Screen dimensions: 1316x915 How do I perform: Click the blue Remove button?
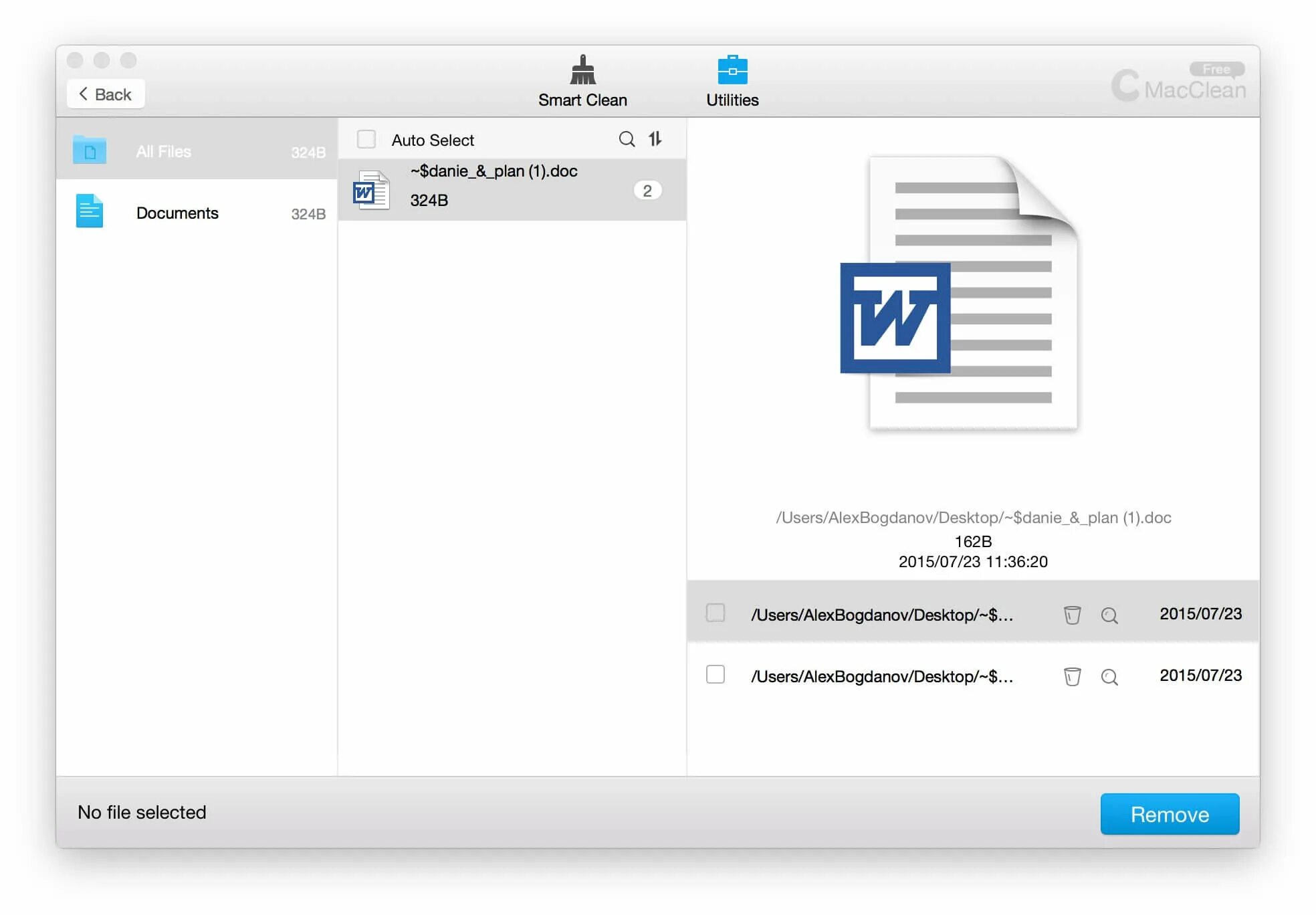pyautogui.click(x=1169, y=814)
